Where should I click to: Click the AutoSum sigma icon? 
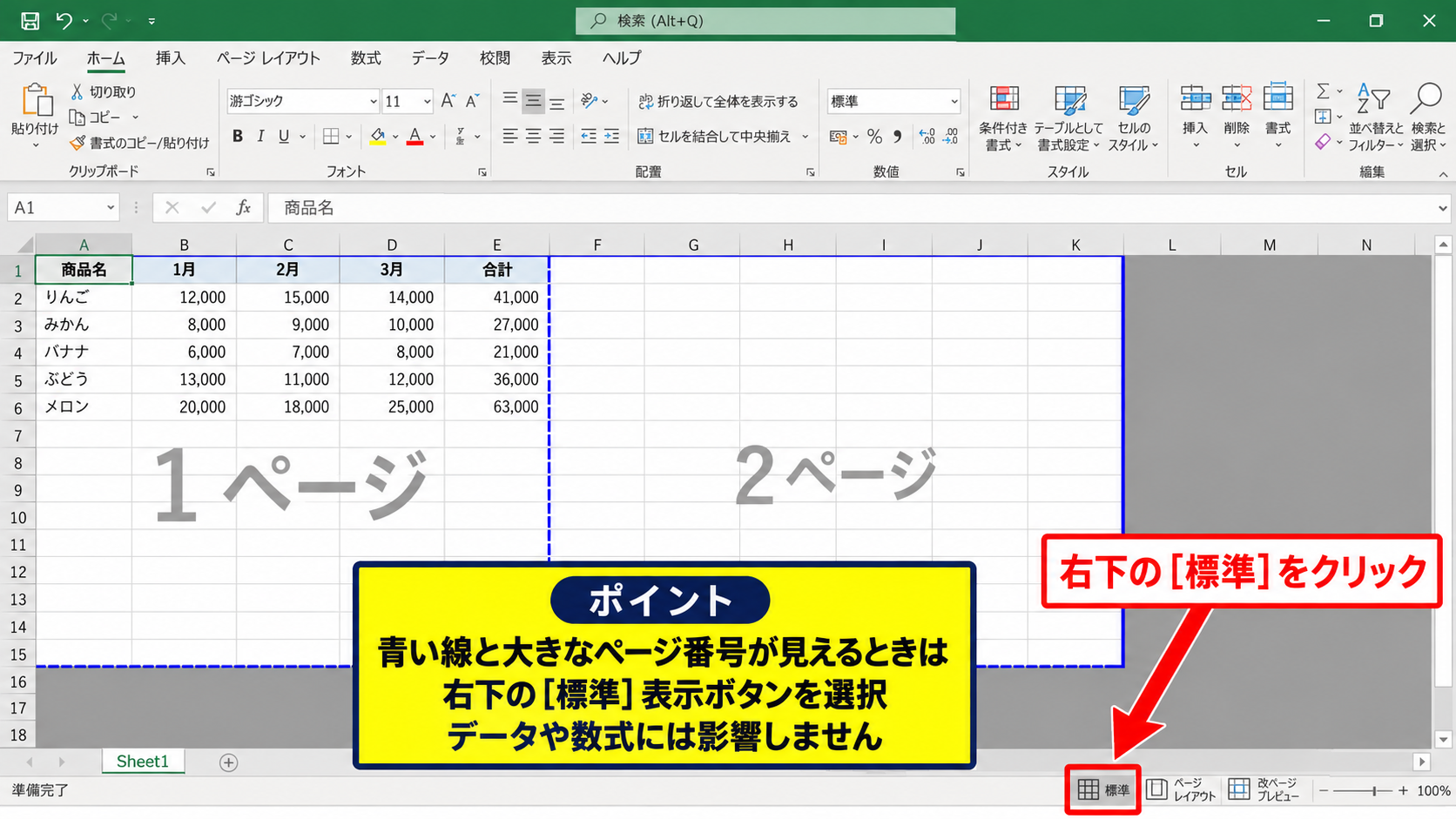(1323, 91)
